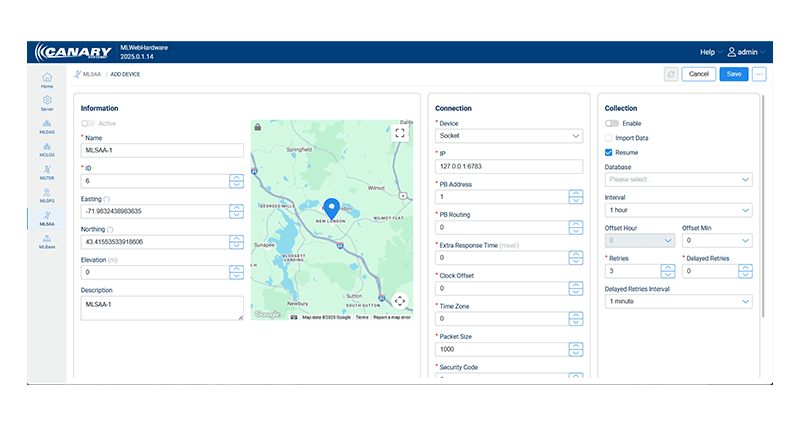Click the admin user icon
This screenshot has width=800, height=423.
pyautogui.click(x=732, y=52)
